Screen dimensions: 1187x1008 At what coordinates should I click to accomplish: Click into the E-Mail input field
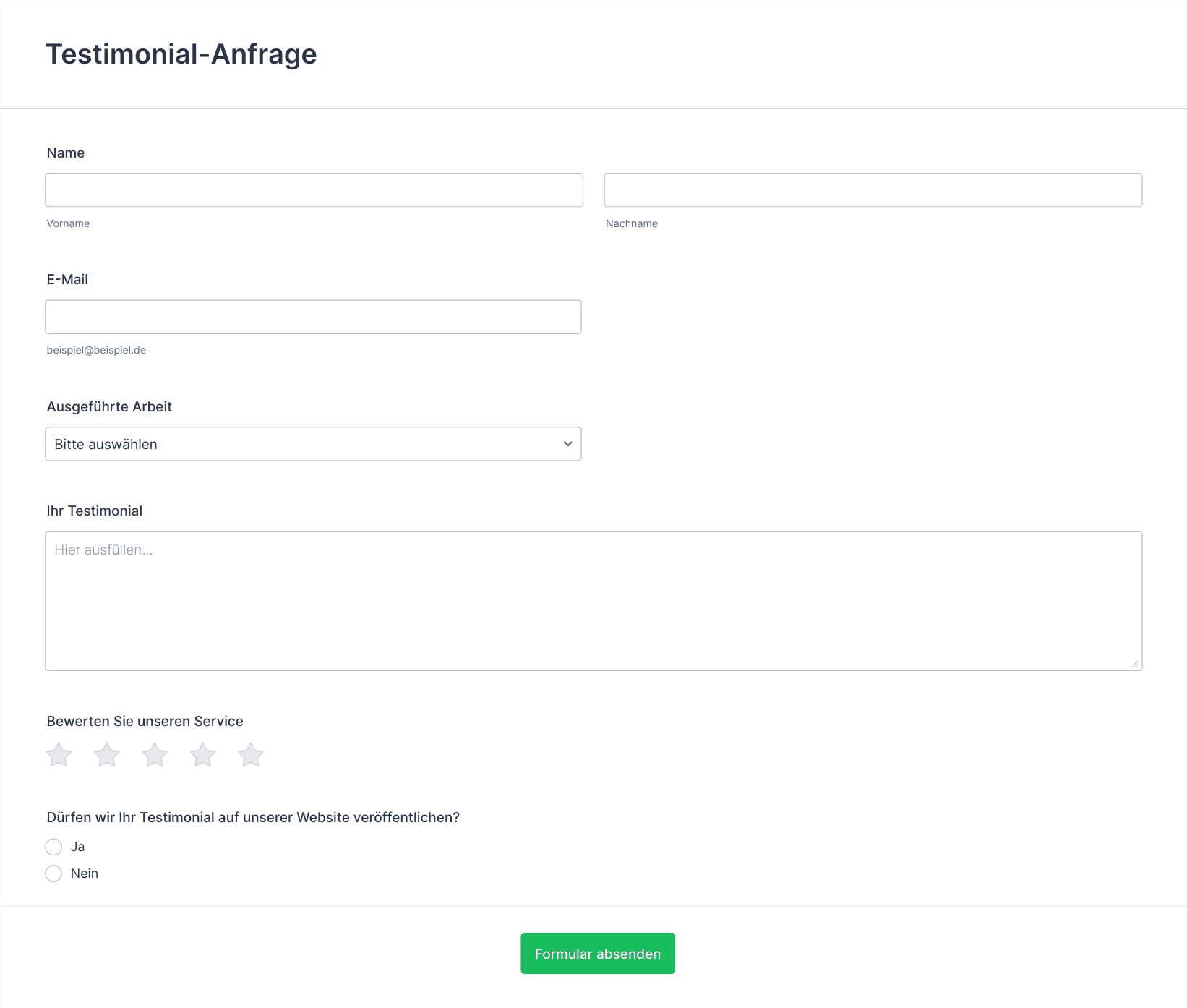(313, 317)
